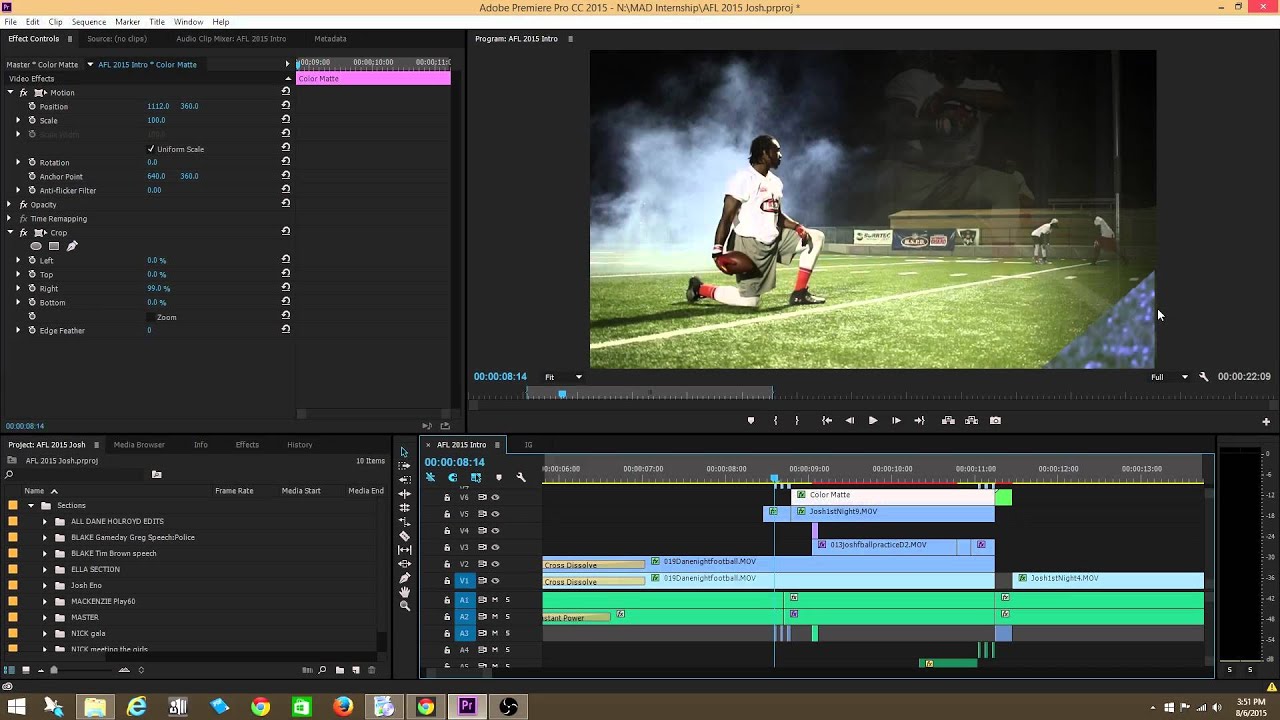Image resolution: width=1280 pixels, height=720 pixels.
Task: Reset Position parameter
Action: click(x=286, y=106)
